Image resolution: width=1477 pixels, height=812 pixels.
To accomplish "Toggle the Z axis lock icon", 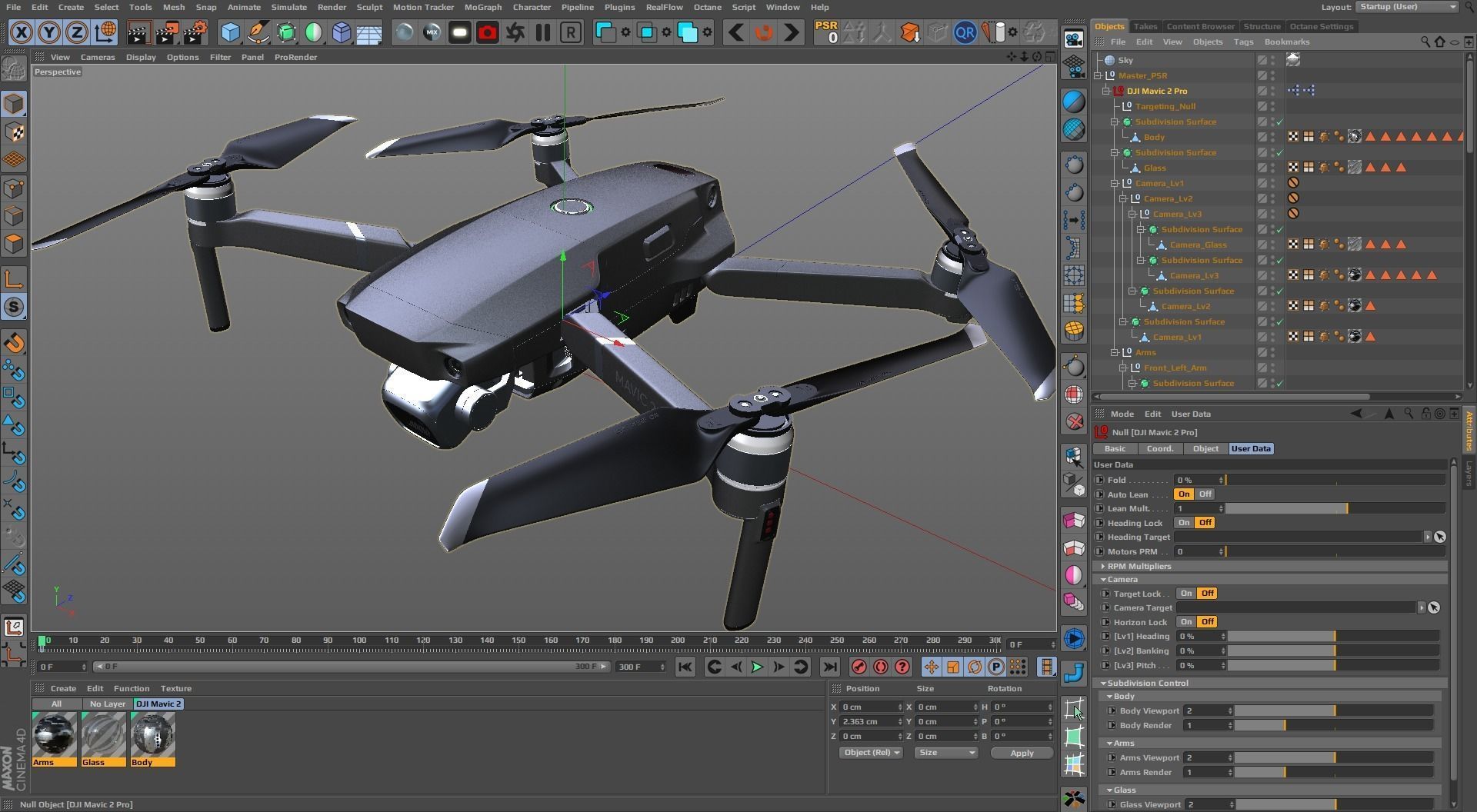I will click(x=77, y=32).
